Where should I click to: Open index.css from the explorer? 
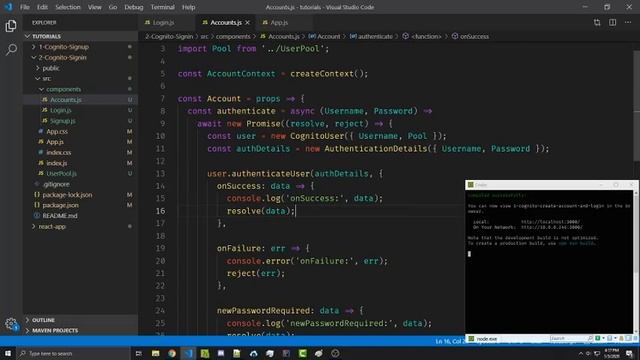click(x=58, y=152)
